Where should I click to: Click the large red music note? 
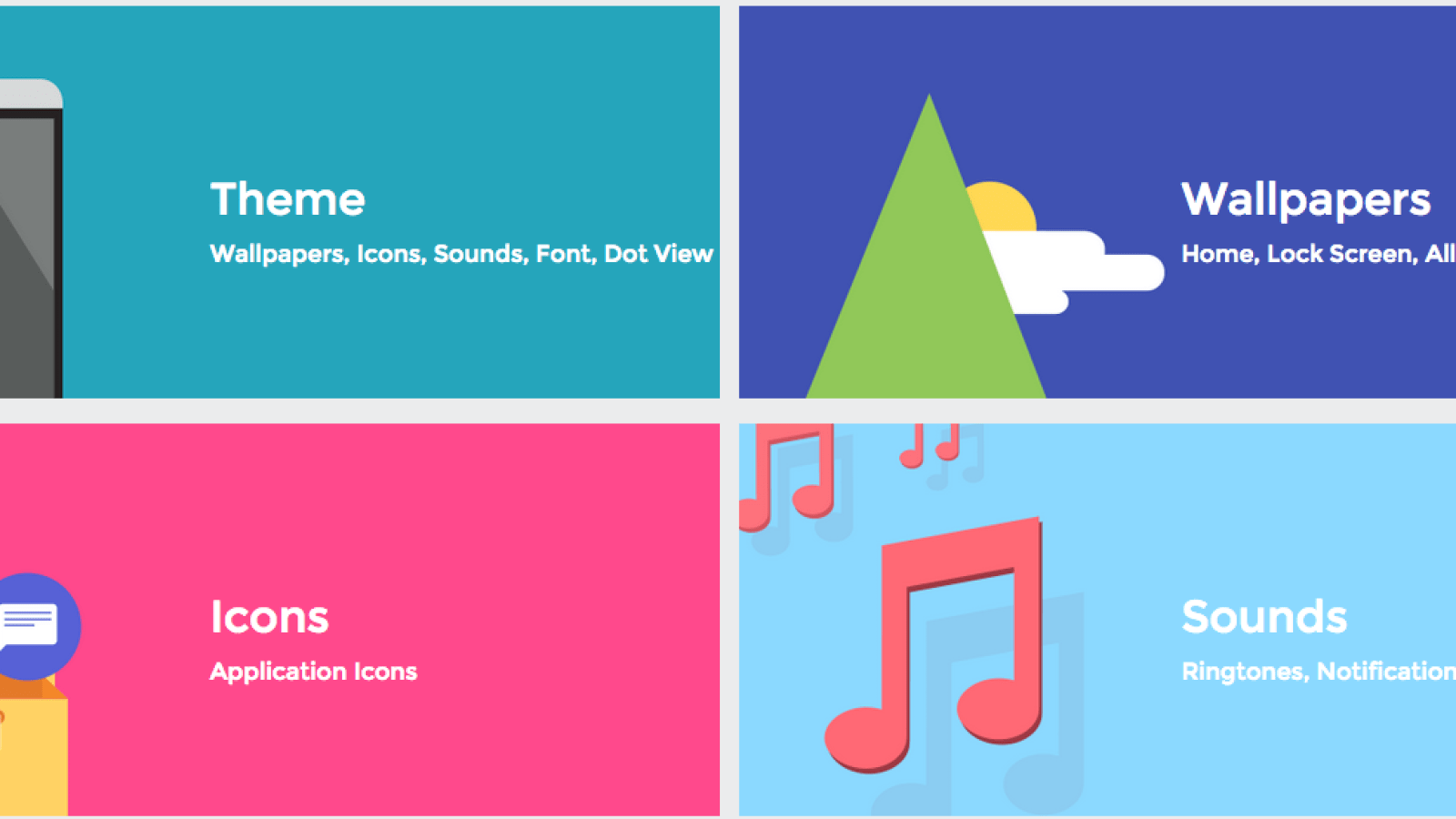pyautogui.click(x=934, y=646)
